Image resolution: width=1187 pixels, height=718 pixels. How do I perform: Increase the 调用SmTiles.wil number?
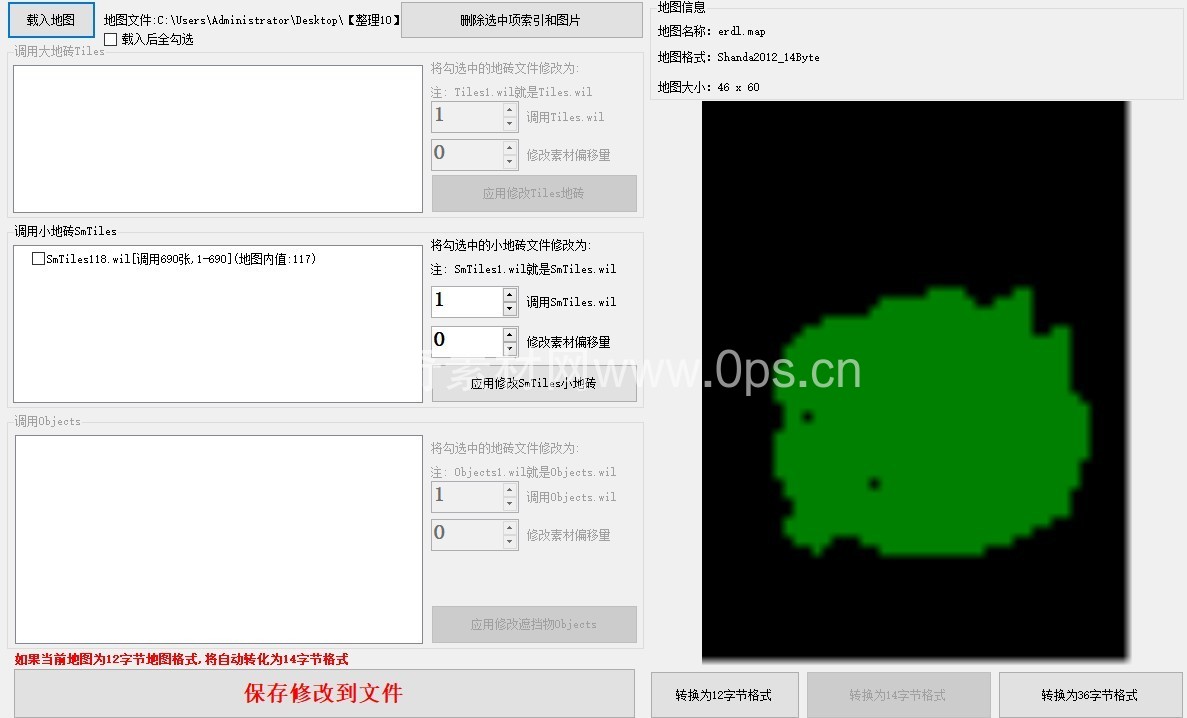(509, 295)
